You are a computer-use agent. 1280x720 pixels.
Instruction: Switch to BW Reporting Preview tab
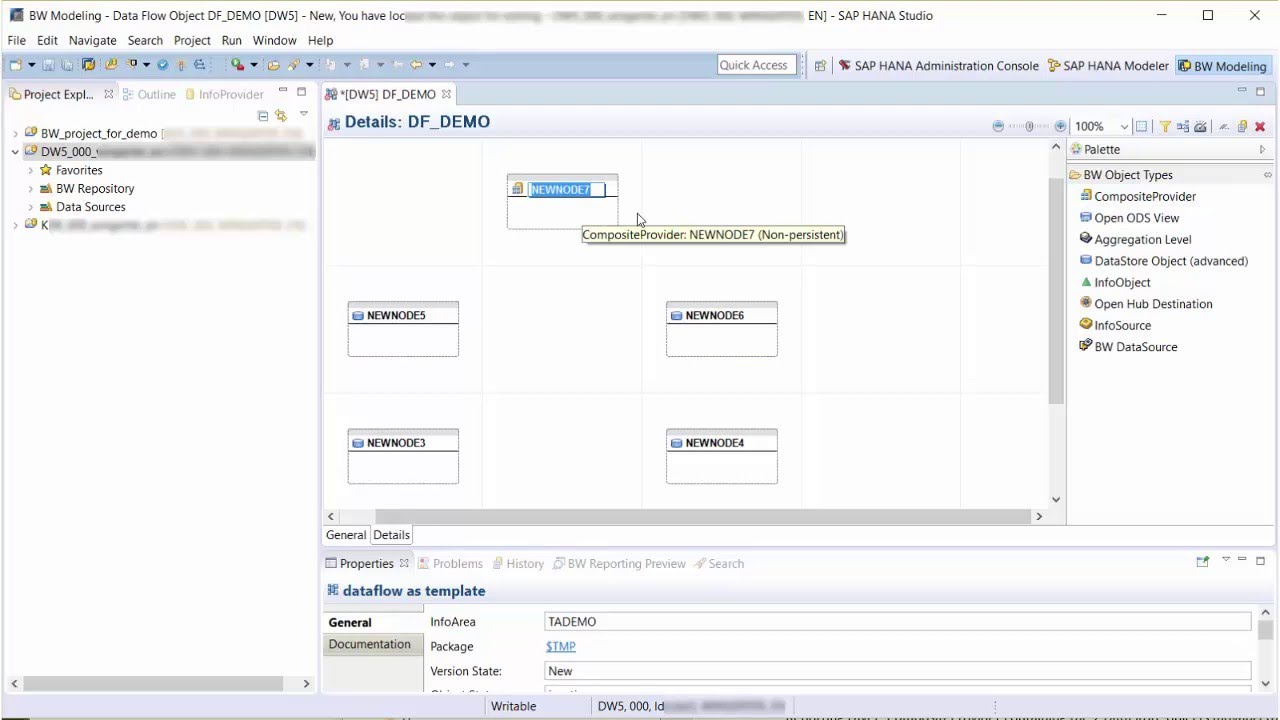(x=619, y=564)
